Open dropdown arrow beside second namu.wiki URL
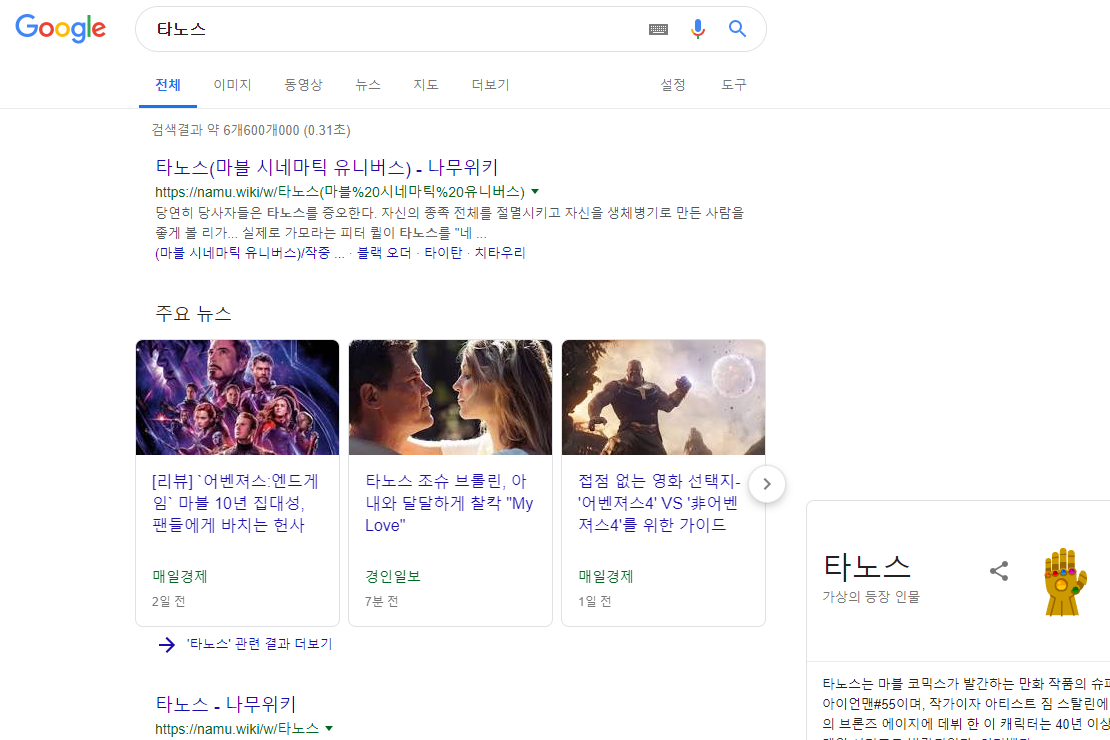Image resolution: width=1110 pixels, height=740 pixels. click(x=329, y=728)
